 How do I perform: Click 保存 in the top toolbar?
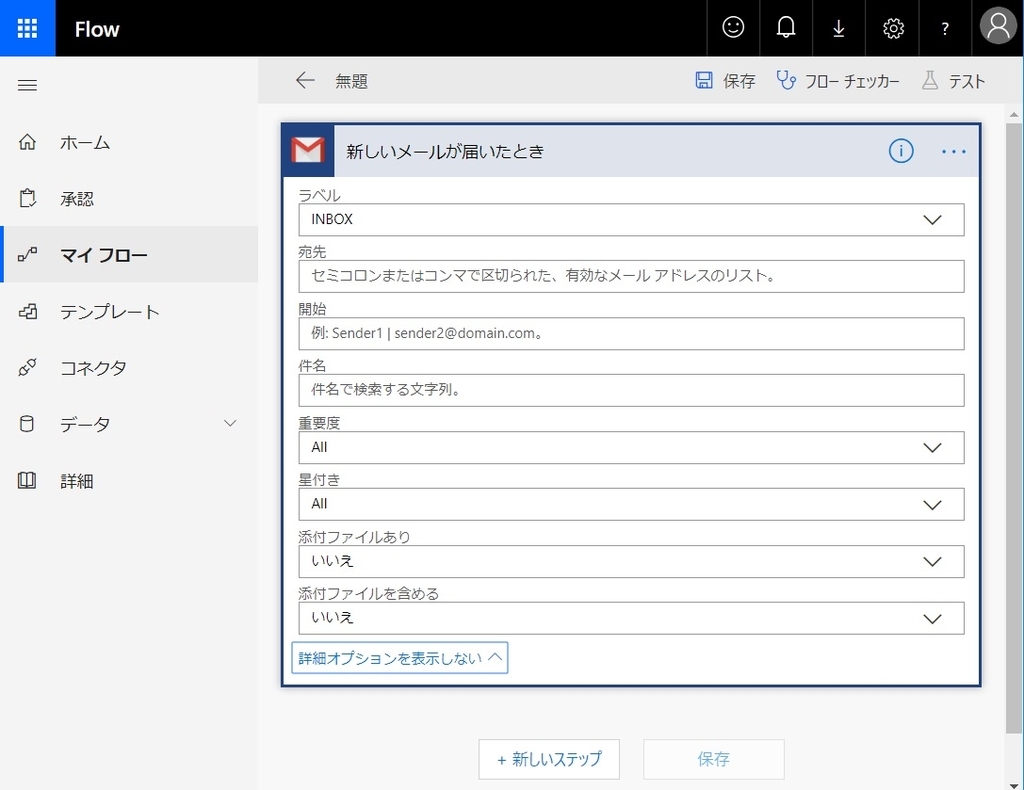739,81
